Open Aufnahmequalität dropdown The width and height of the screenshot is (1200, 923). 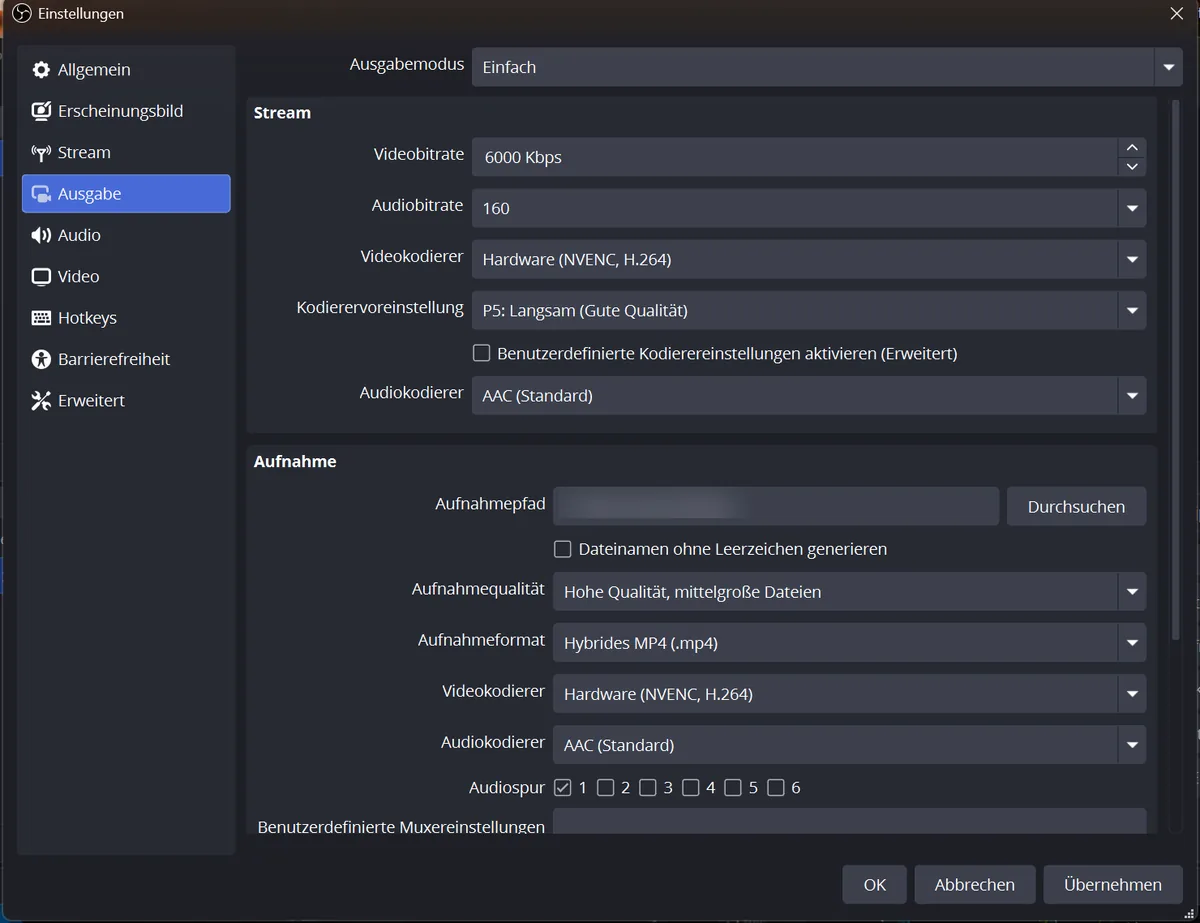(850, 592)
